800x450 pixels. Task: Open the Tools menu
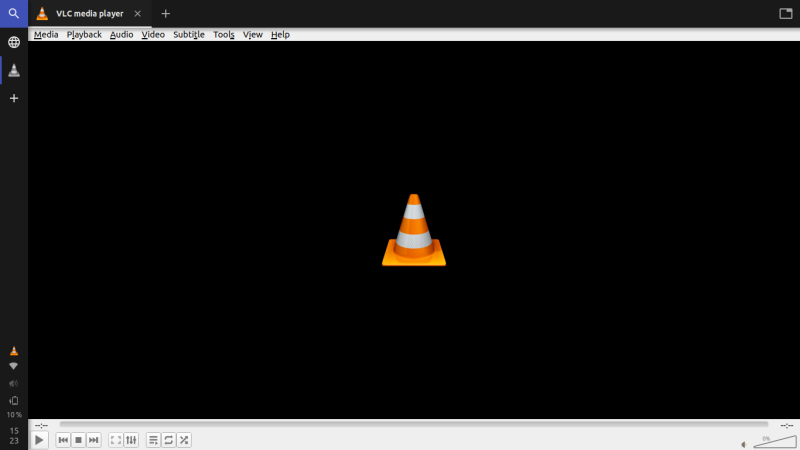[x=223, y=35]
